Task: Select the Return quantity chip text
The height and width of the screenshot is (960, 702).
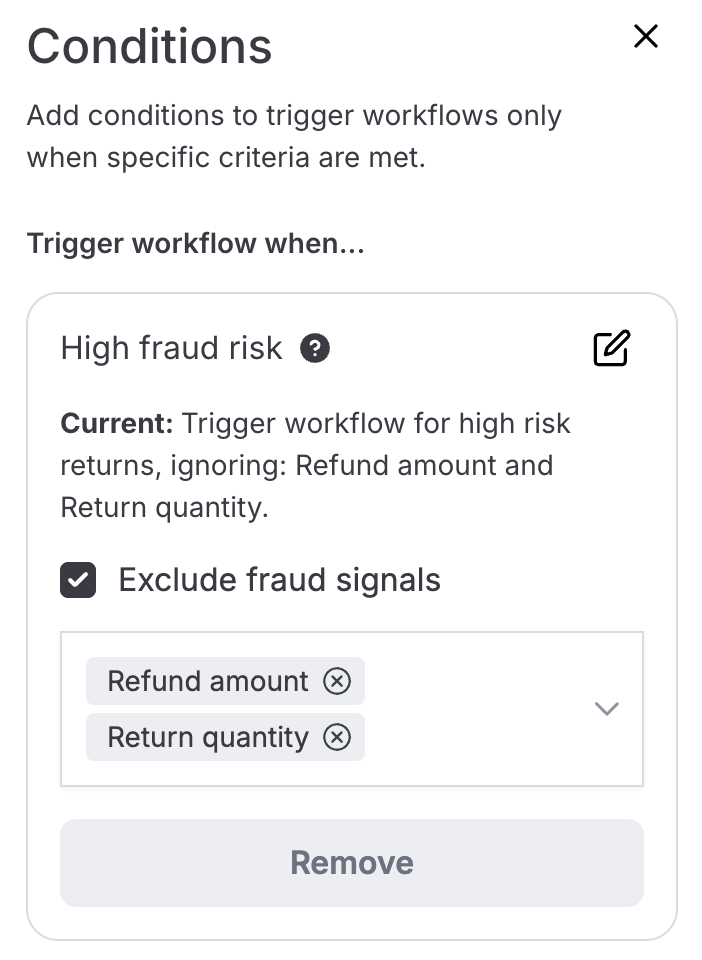Action: pyautogui.click(x=208, y=737)
